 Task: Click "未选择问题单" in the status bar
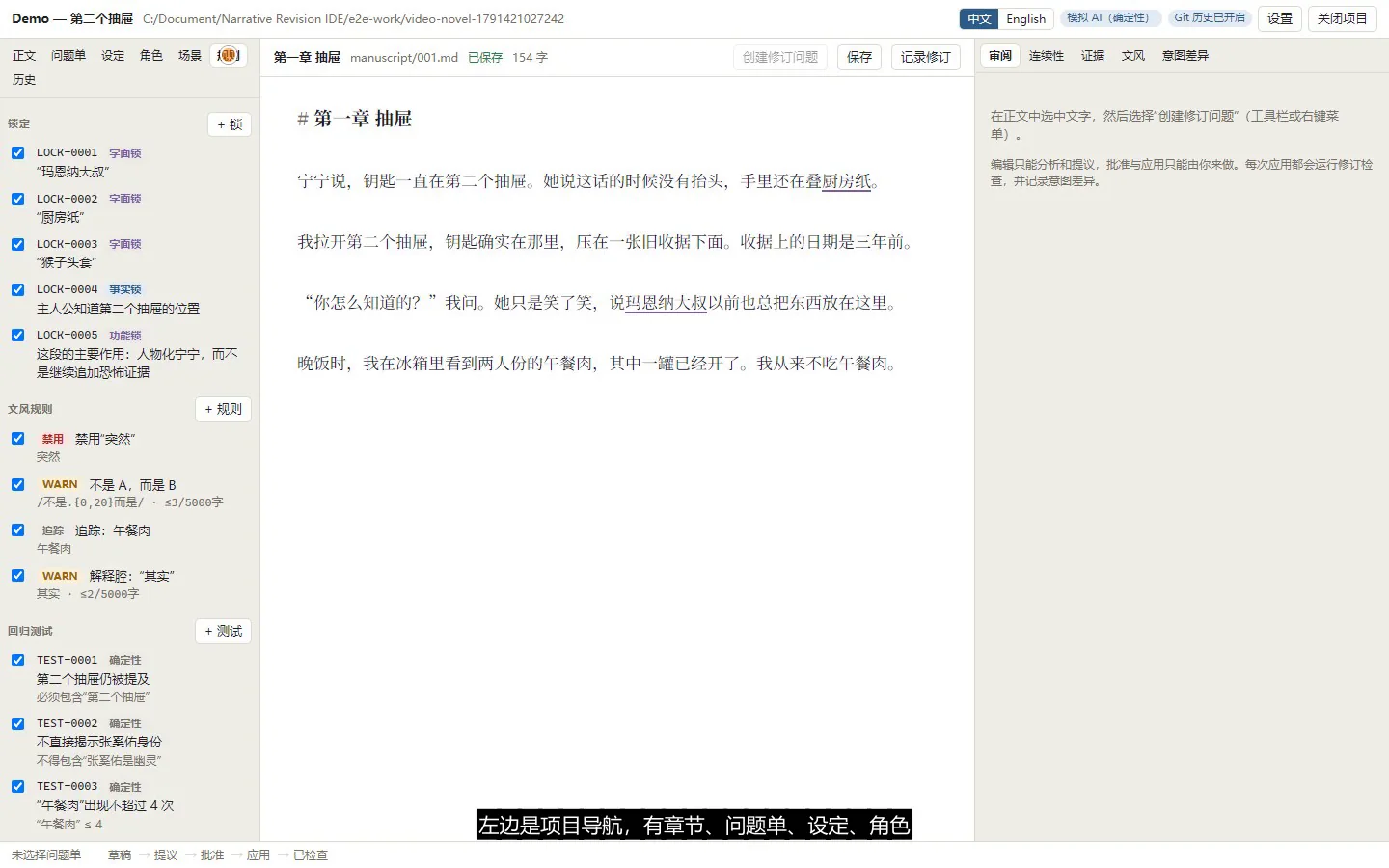[46, 855]
